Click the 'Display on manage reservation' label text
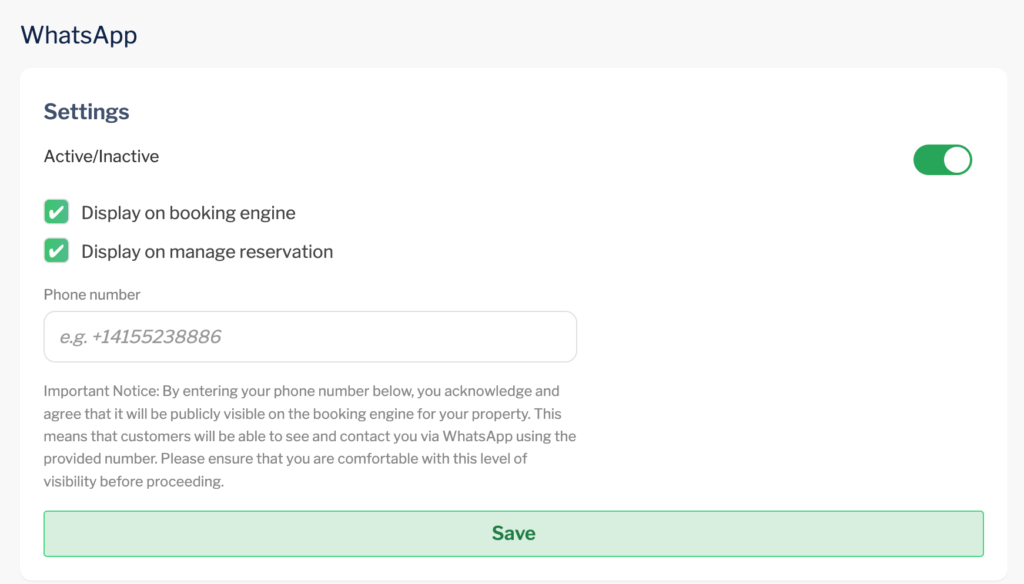The height and width of the screenshot is (584, 1024). (x=207, y=252)
